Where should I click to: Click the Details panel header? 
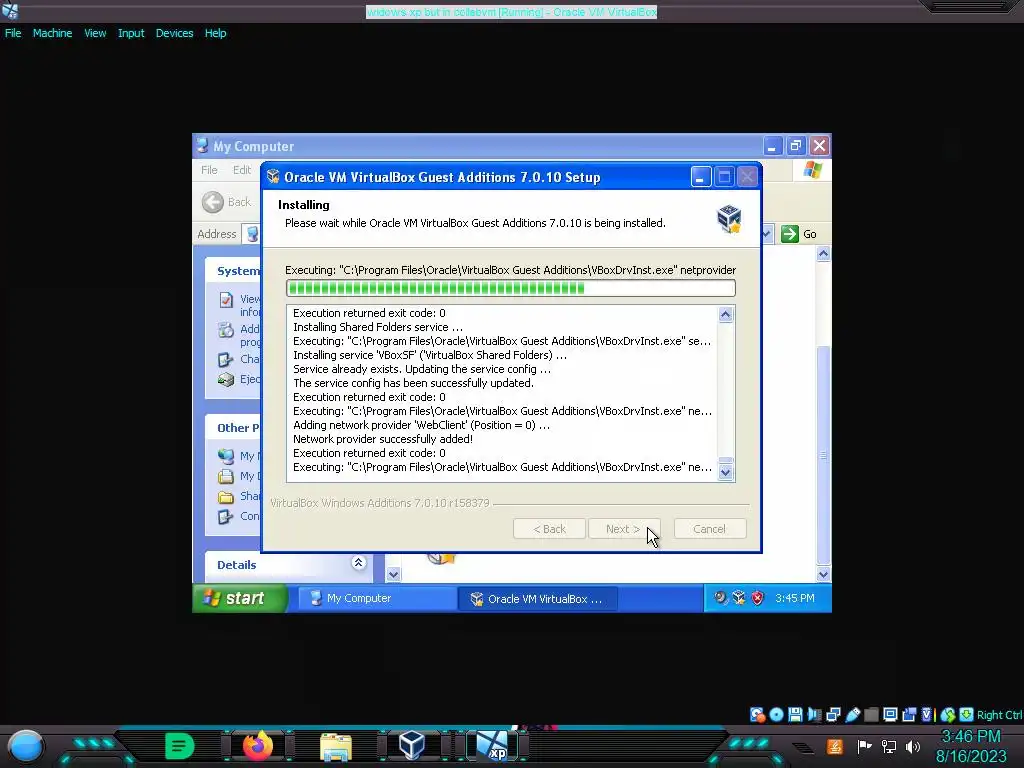(x=289, y=565)
